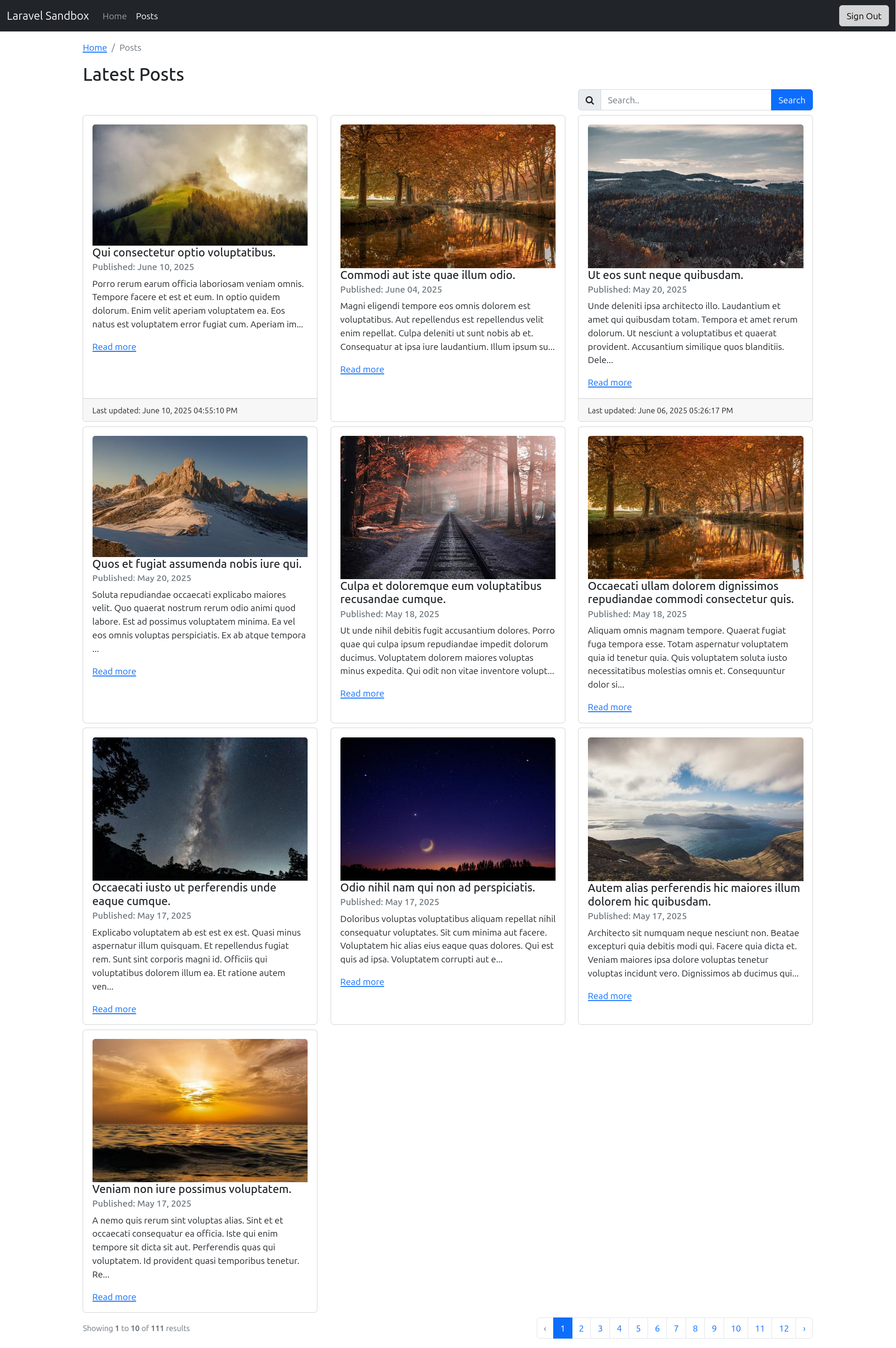Read more of Ut eos sunt neque quibusdam
Screen dimensions: 896x1348
610,382
